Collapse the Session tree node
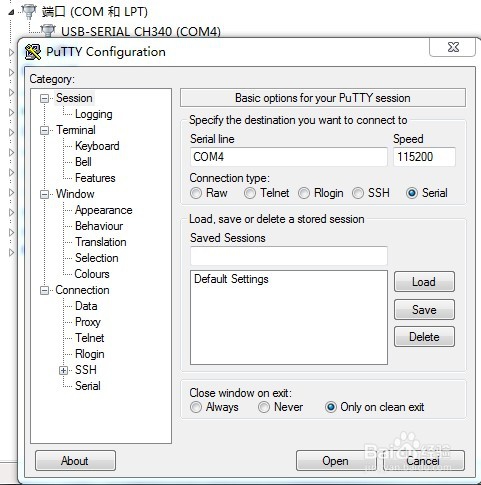This screenshot has height=485, width=481. tap(44, 98)
